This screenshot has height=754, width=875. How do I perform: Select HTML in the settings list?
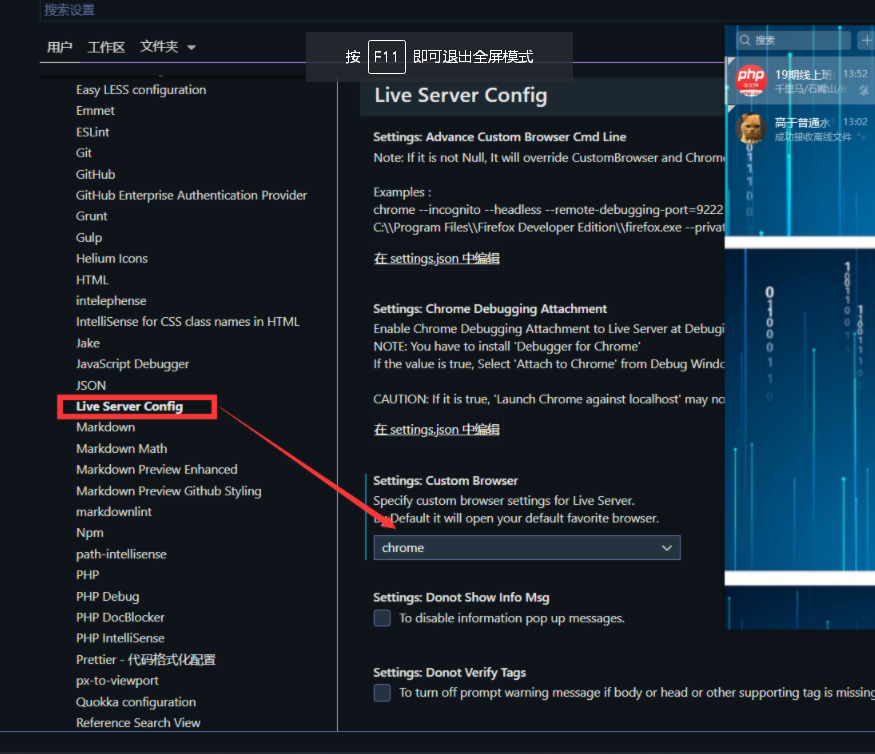tap(92, 280)
